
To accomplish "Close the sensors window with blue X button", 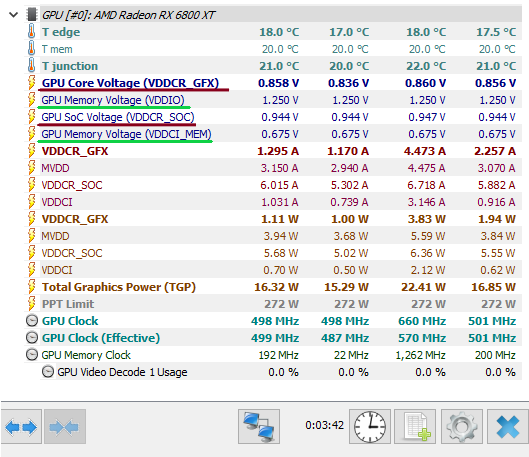I will [508, 427].
